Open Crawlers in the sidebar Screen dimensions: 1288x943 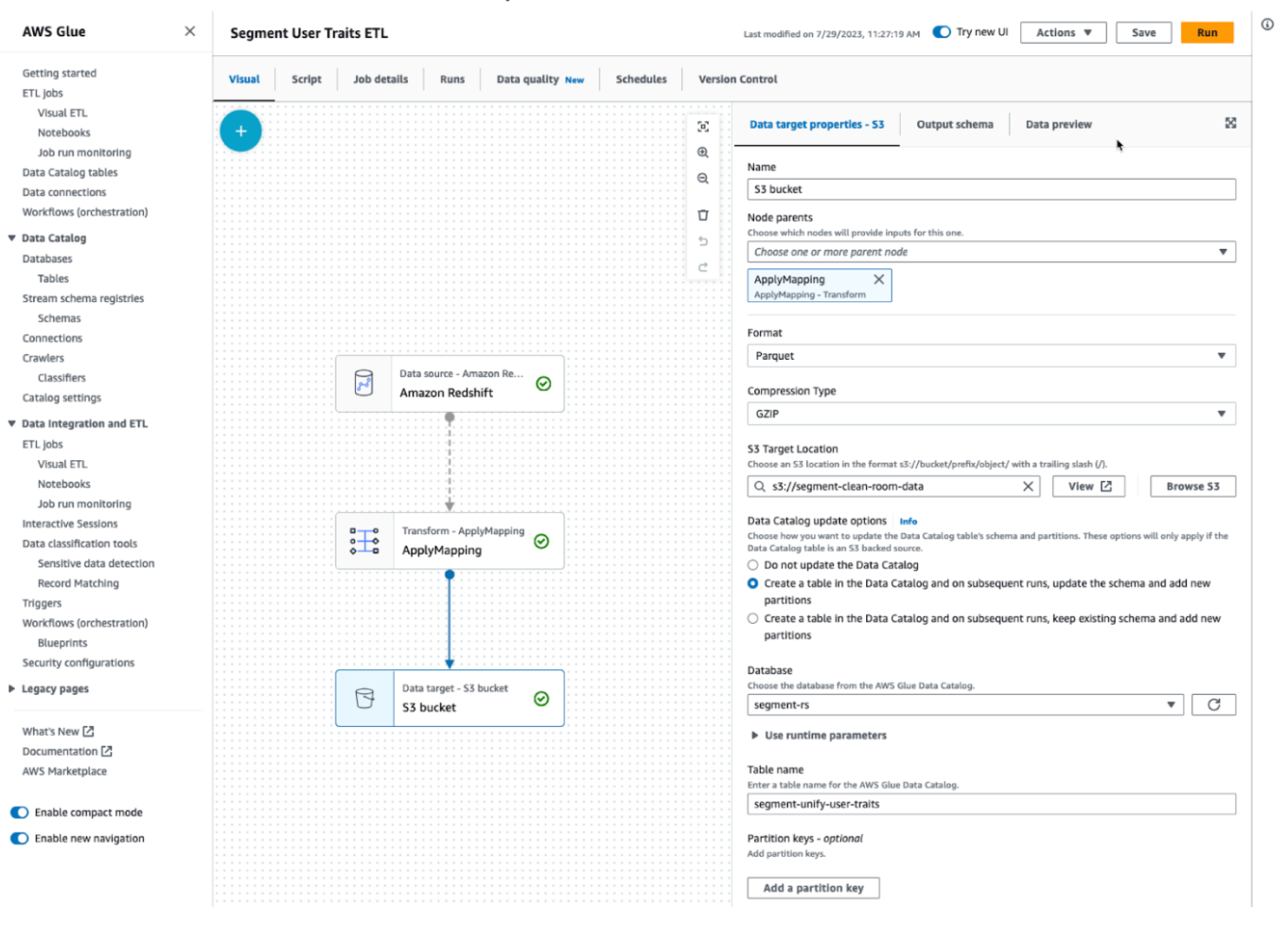pos(44,358)
